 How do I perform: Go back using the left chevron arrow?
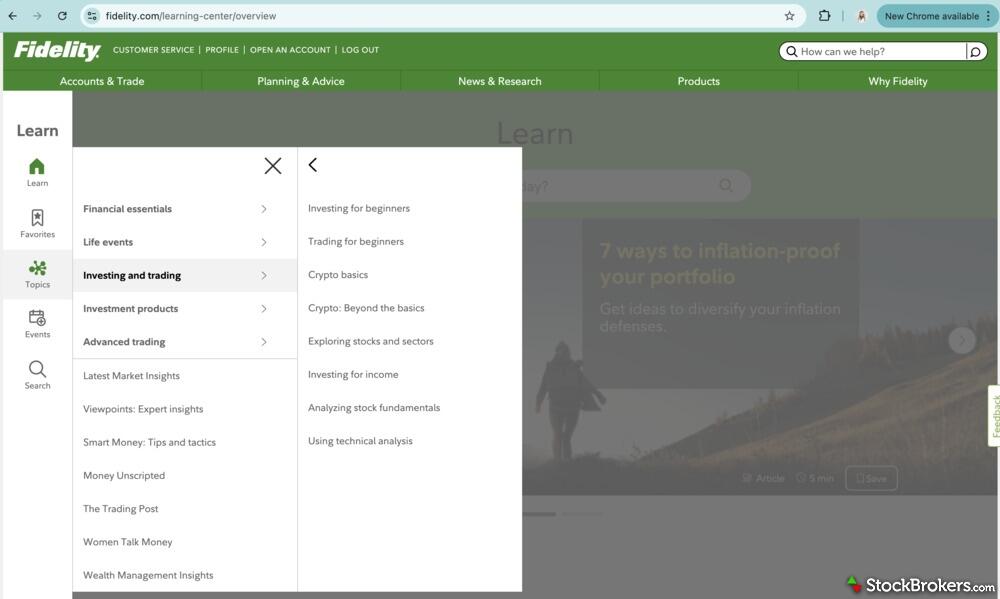click(313, 165)
